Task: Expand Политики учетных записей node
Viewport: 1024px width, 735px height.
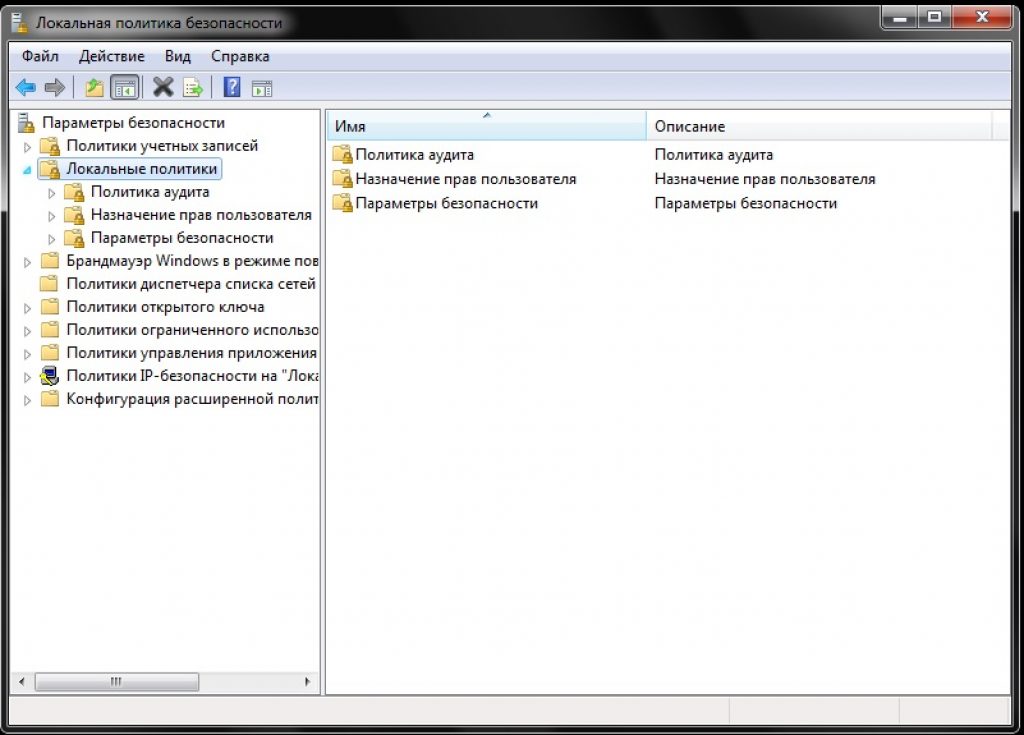Action: pos(27,147)
